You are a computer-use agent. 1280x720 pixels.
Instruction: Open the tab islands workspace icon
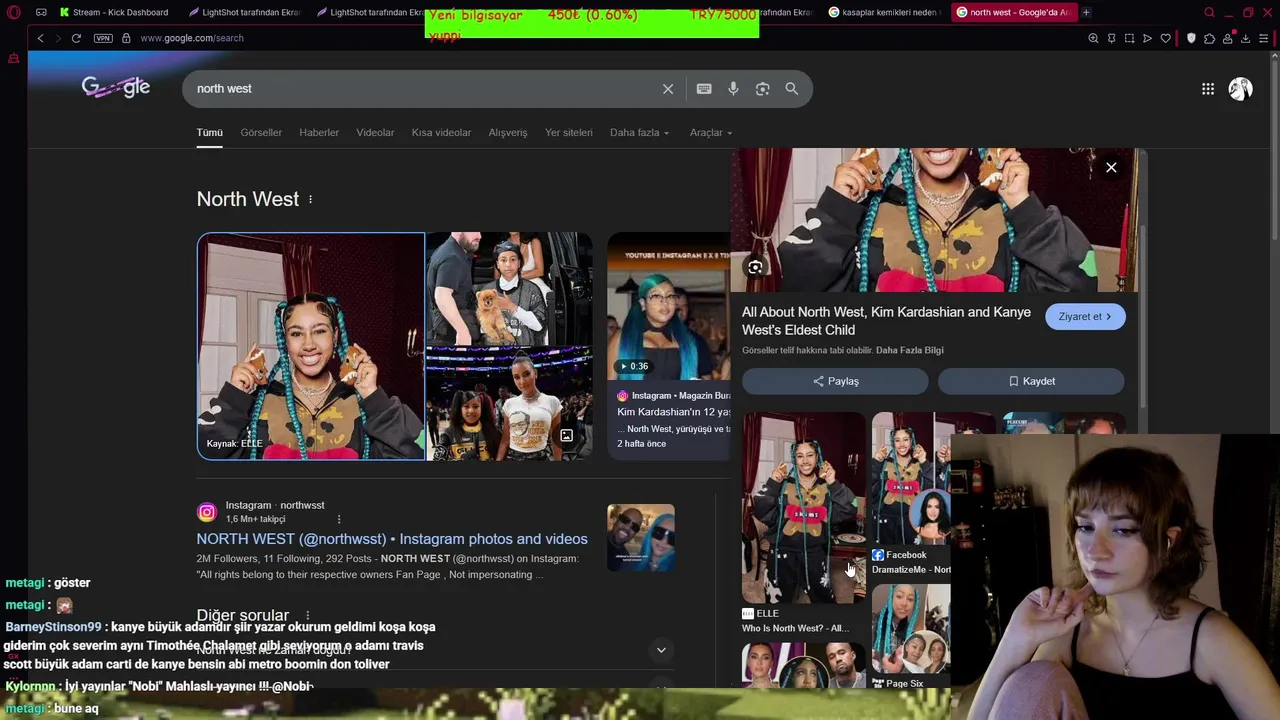pyautogui.click(x=41, y=12)
